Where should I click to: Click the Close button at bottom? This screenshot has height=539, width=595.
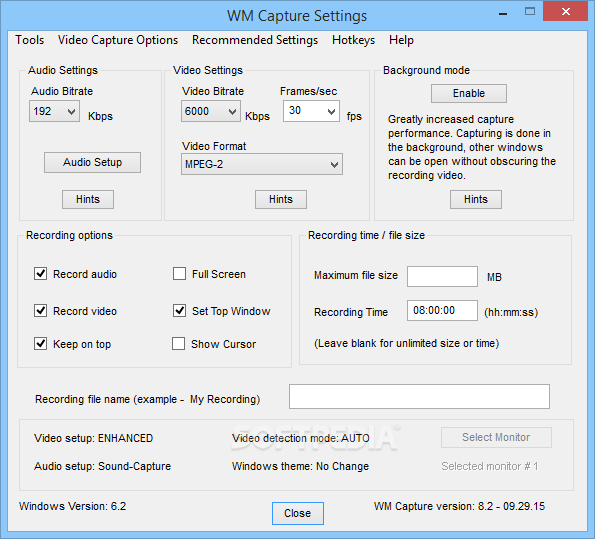[298, 513]
